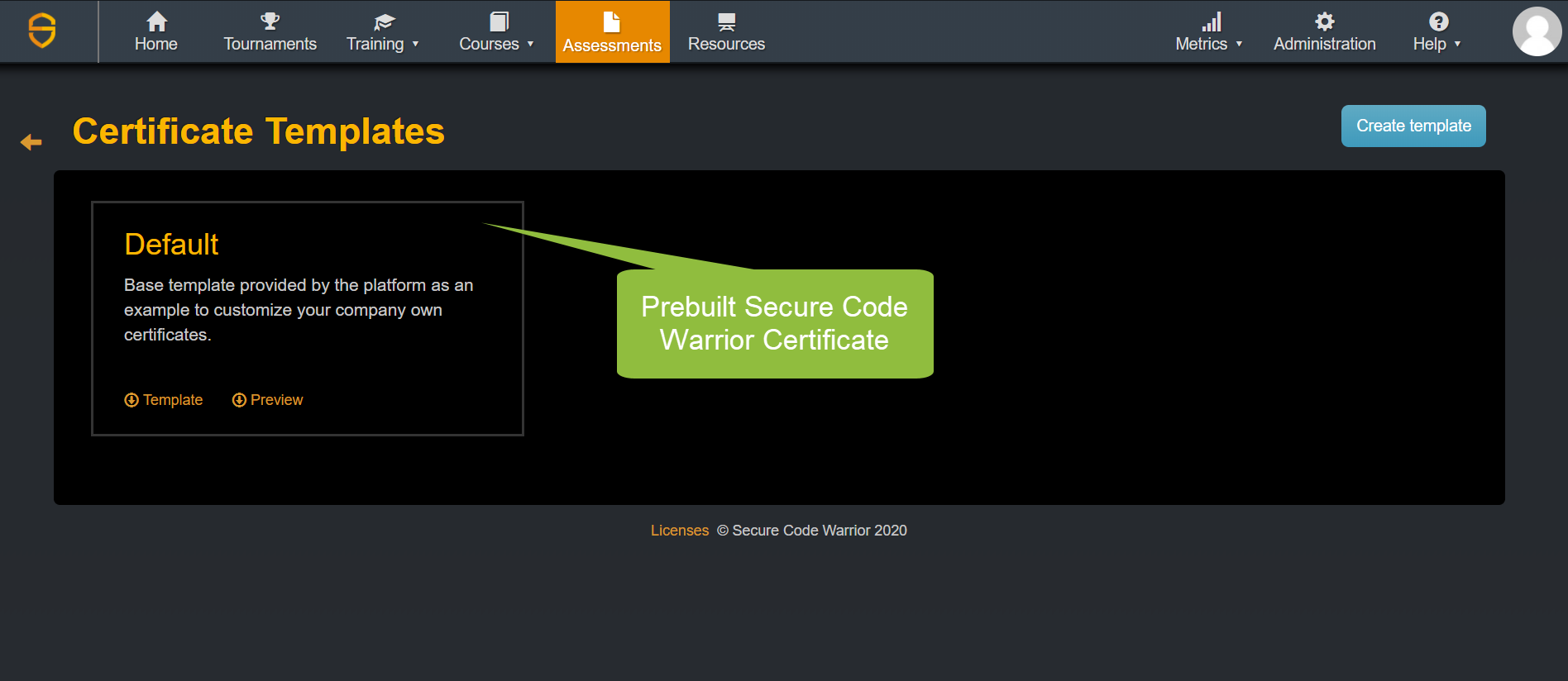Click the Assessments document icon

[612, 21]
